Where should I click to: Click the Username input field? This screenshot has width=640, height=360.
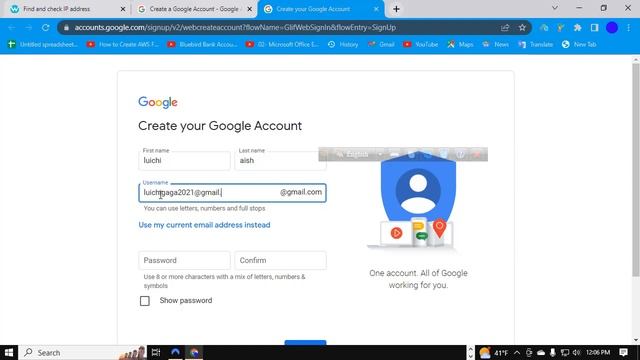point(232,193)
